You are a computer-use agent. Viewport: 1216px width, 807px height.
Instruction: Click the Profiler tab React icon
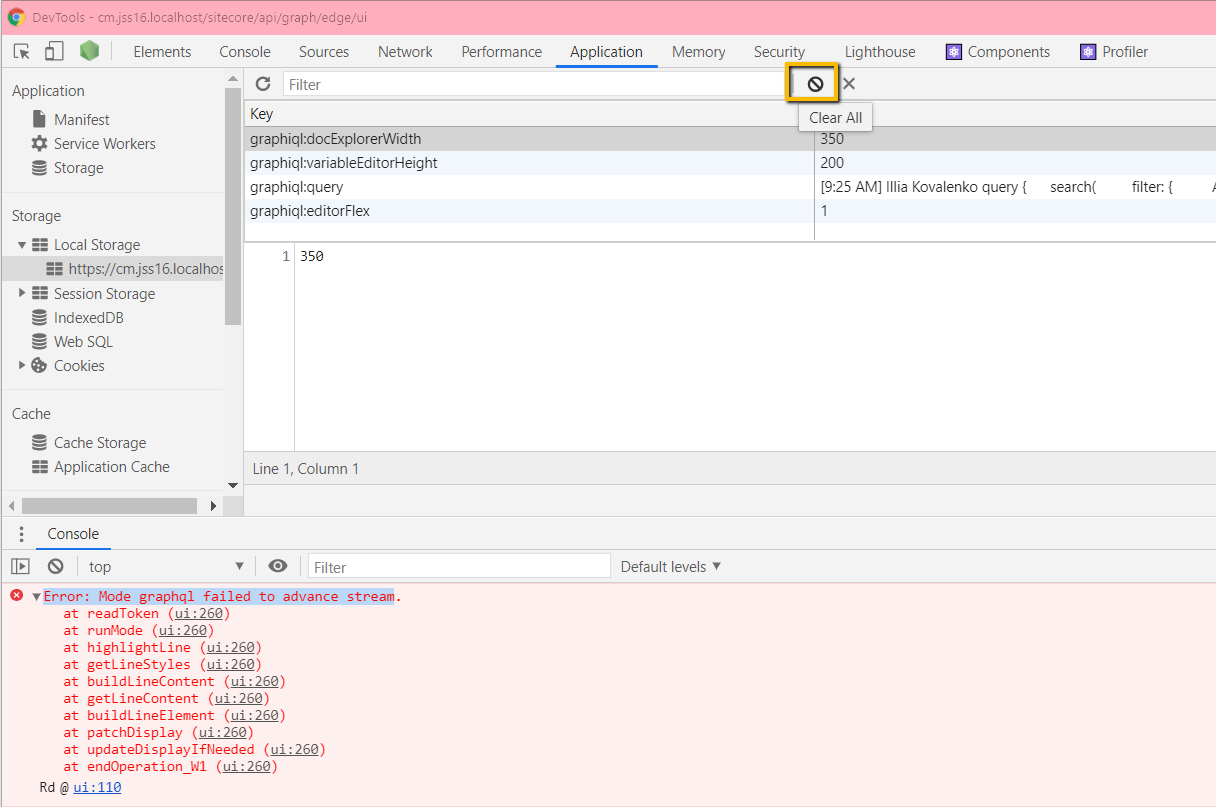(1088, 52)
